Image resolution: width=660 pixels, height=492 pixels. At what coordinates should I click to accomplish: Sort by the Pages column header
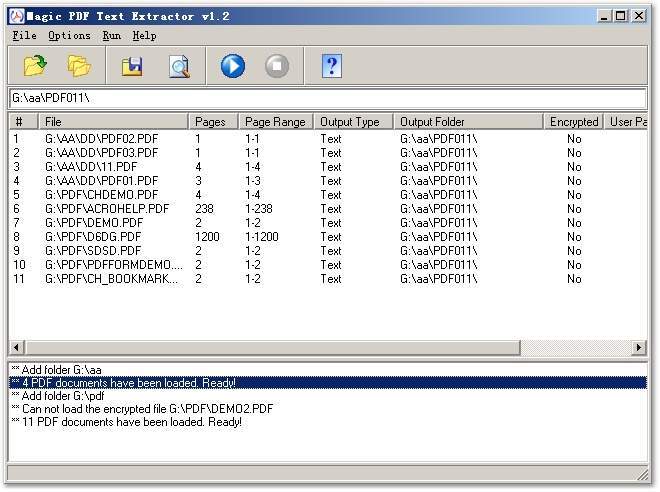pos(213,122)
